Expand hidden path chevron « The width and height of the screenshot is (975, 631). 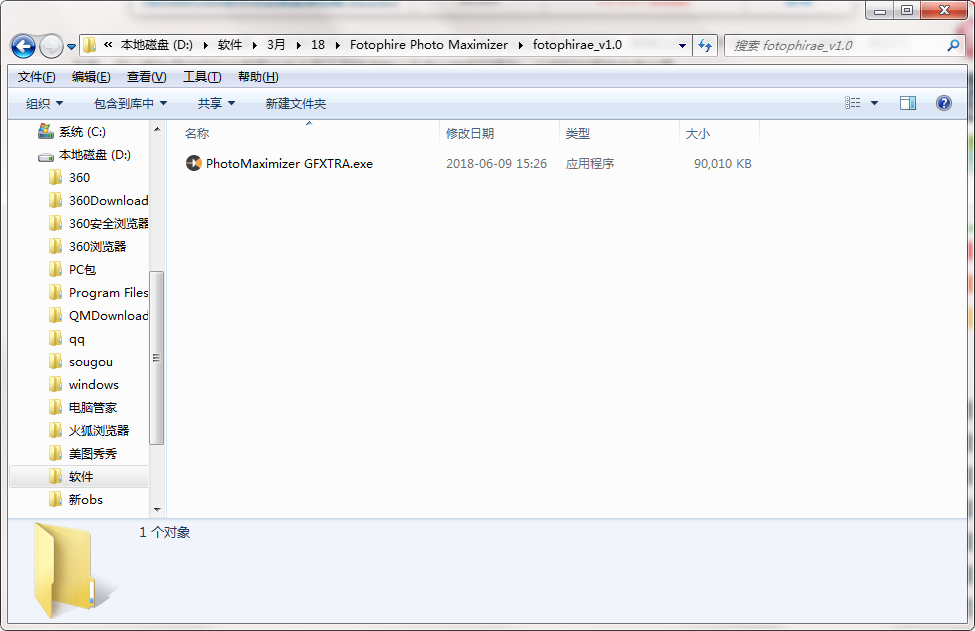(108, 44)
